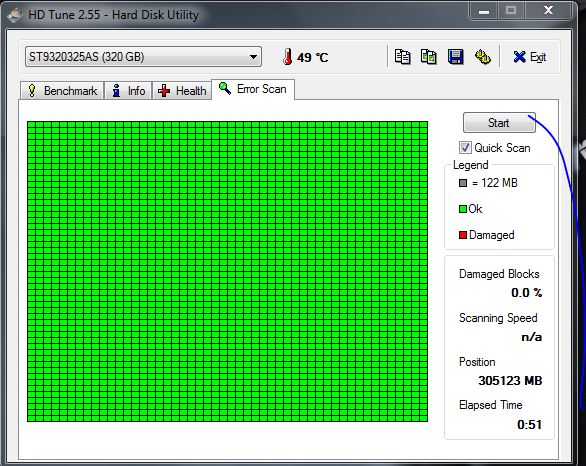586x466 pixels.
Task: Click the copy screenshot to clipboard icon
Action: (x=429, y=57)
